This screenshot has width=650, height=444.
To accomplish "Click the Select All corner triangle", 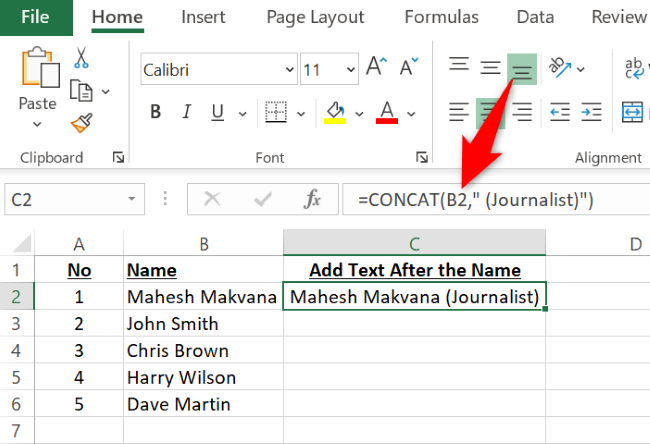I will point(22,243).
